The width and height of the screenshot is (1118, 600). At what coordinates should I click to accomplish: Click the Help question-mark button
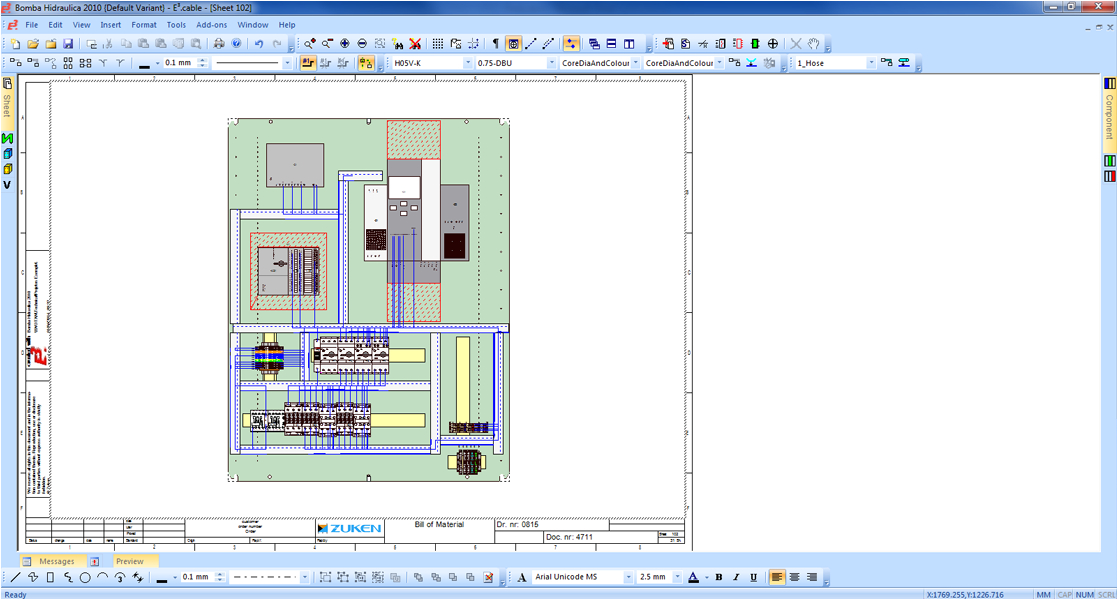tap(237, 43)
